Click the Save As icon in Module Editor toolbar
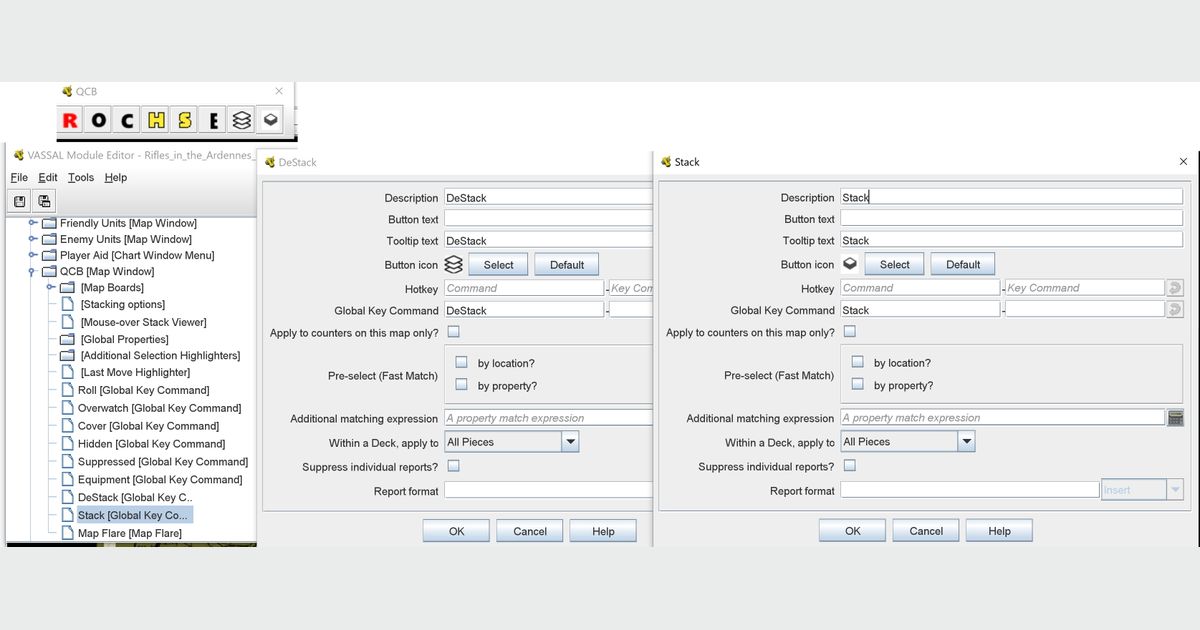The width and height of the screenshot is (1200, 630). tap(45, 201)
